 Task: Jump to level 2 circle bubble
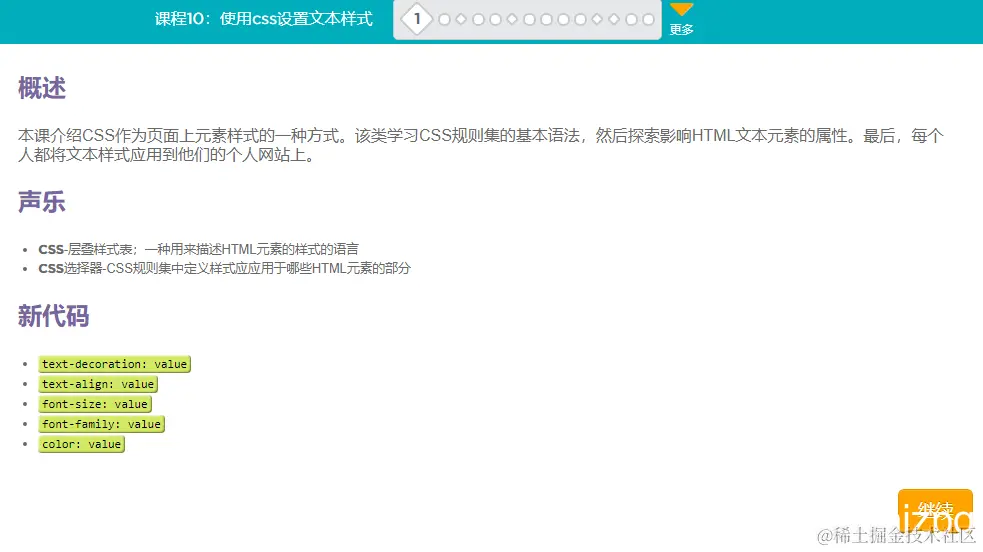coord(444,20)
